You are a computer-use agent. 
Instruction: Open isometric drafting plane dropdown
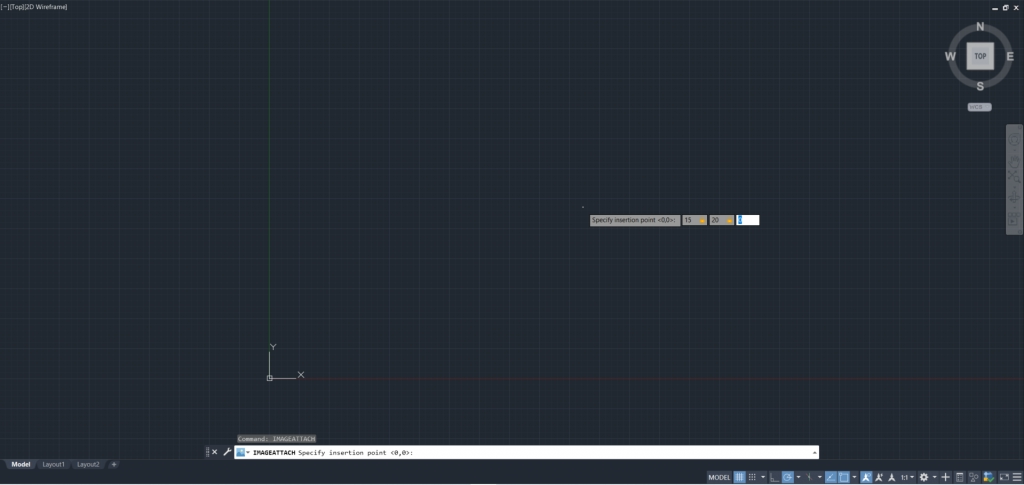[x=820, y=477]
